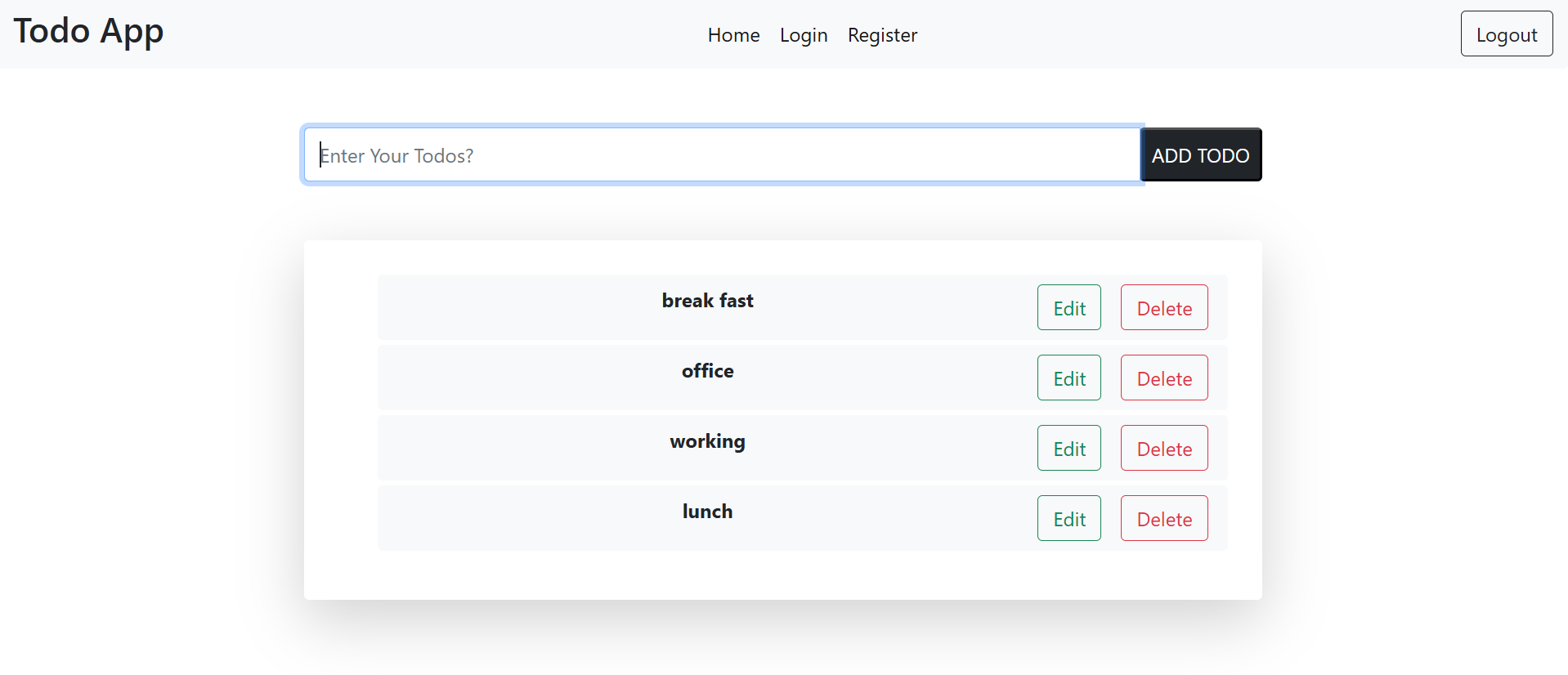1568x675 pixels.
Task: Edit the lunch todo
Action: 1068,519
